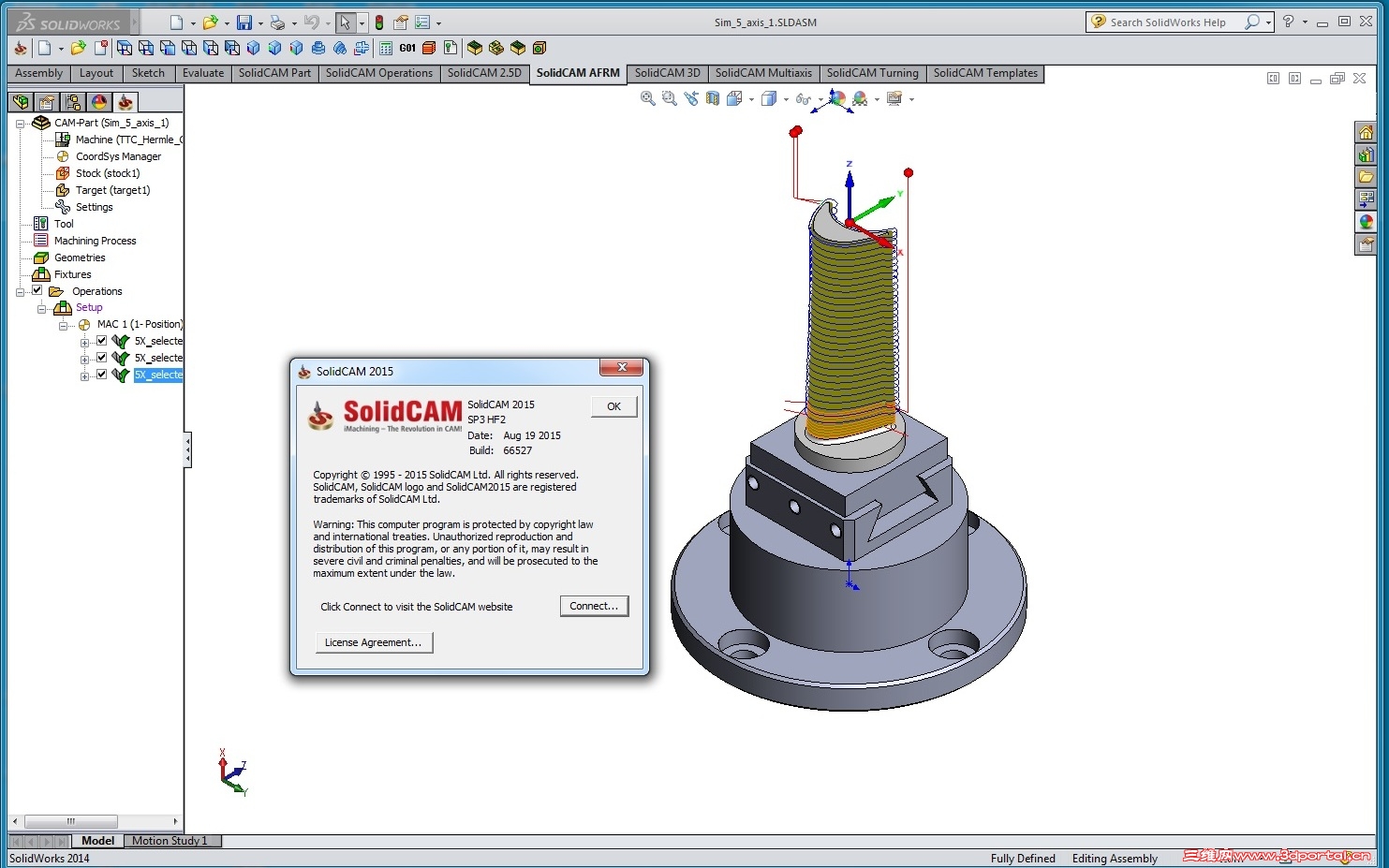Open the Display Style dropdown arrow
This screenshot has width=1389, height=868.
pyautogui.click(x=785, y=99)
